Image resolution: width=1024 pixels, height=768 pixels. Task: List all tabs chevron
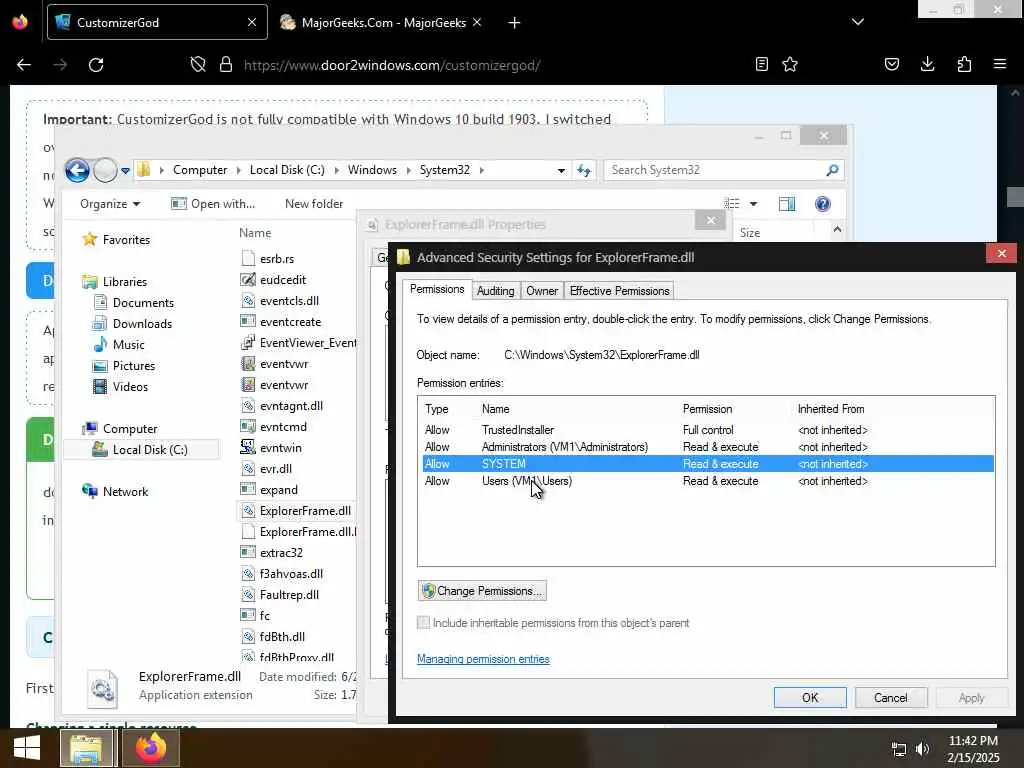pos(858,22)
